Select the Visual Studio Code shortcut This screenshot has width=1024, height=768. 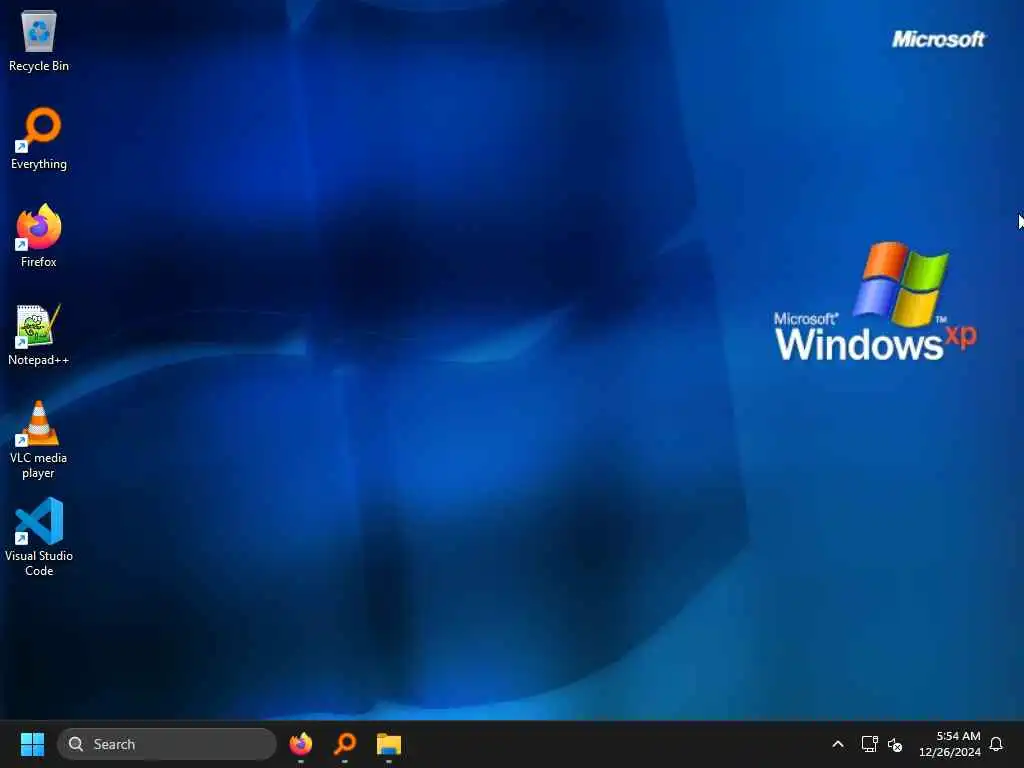39,537
